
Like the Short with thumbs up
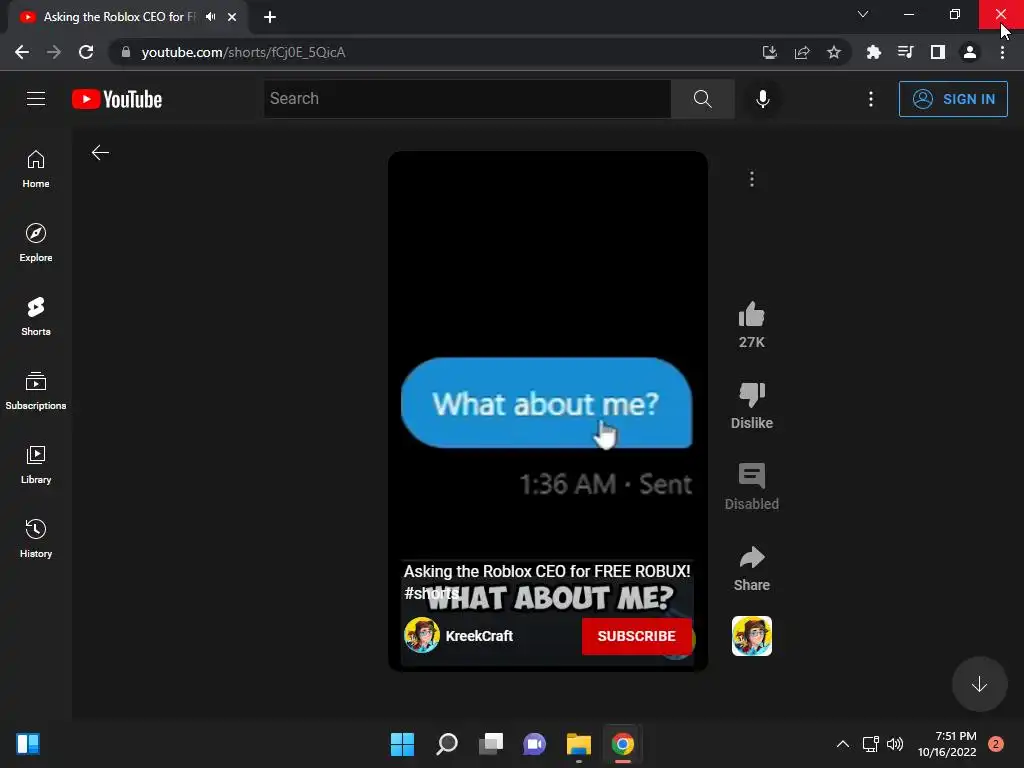[752, 315]
